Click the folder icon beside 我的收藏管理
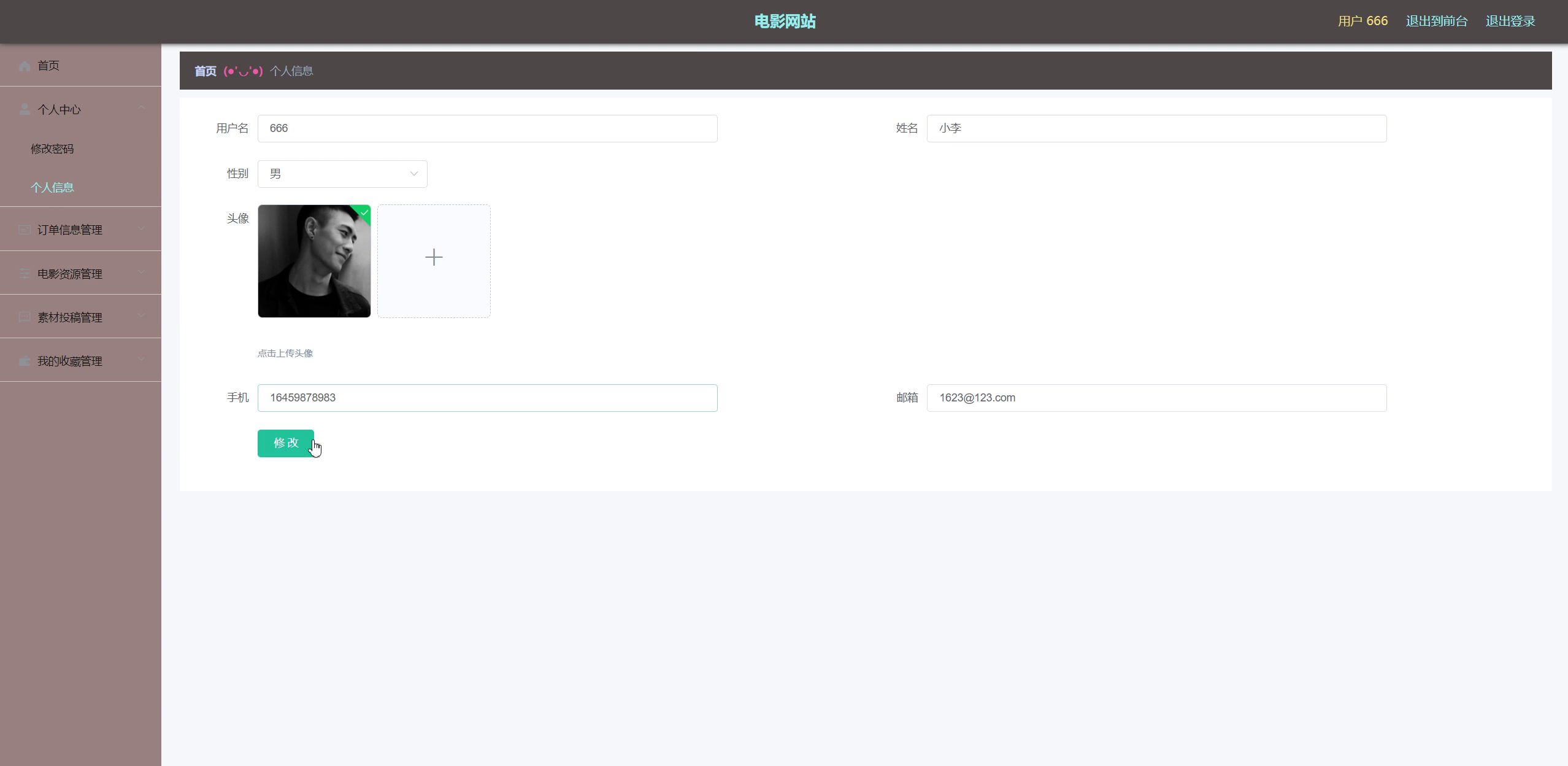1568x766 pixels. click(x=25, y=361)
